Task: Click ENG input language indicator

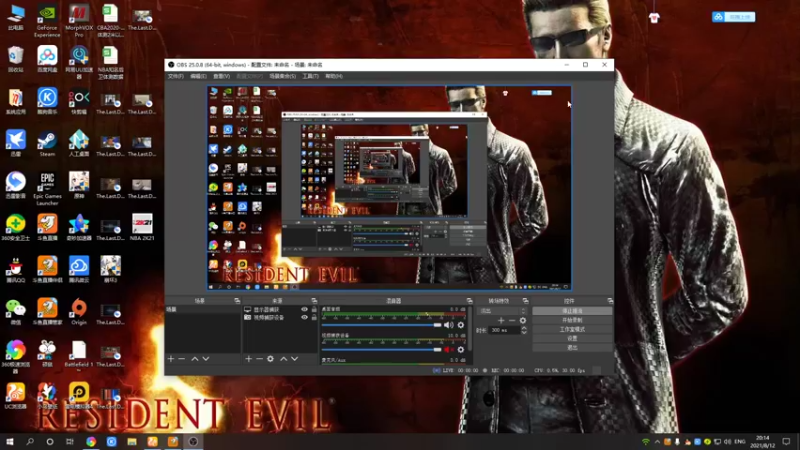Action: point(739,441)
